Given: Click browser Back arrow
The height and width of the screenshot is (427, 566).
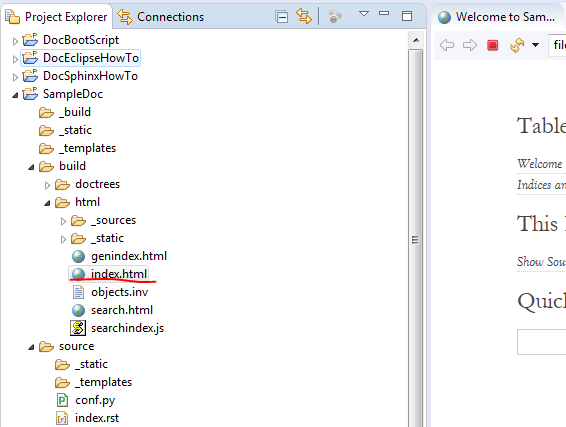Looking at the screenshot, I should (447, 45).
